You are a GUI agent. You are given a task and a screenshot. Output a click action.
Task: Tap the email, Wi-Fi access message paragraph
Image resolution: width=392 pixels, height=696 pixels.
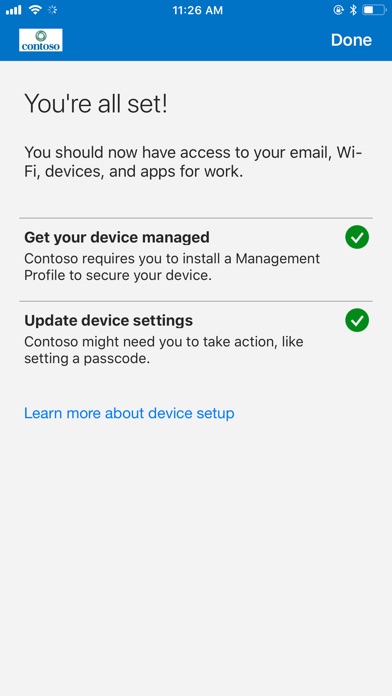pyautogui.click(x=193, y=162)
